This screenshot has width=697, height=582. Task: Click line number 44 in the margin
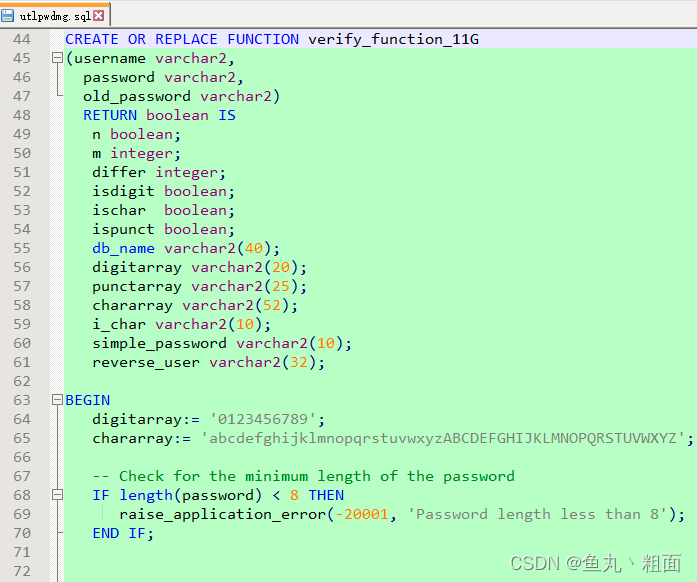coord(22,39)
